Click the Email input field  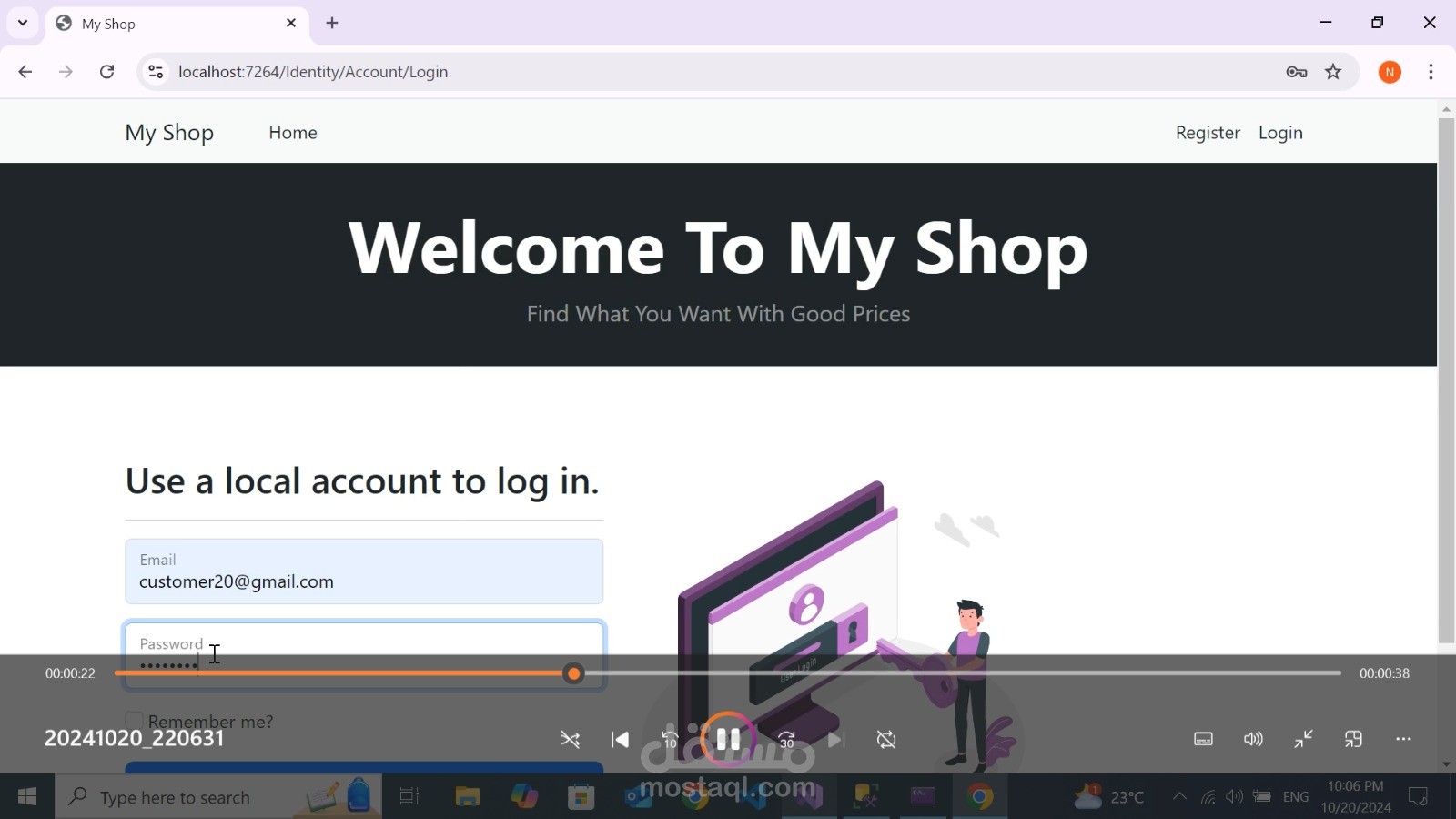[364, 571]
